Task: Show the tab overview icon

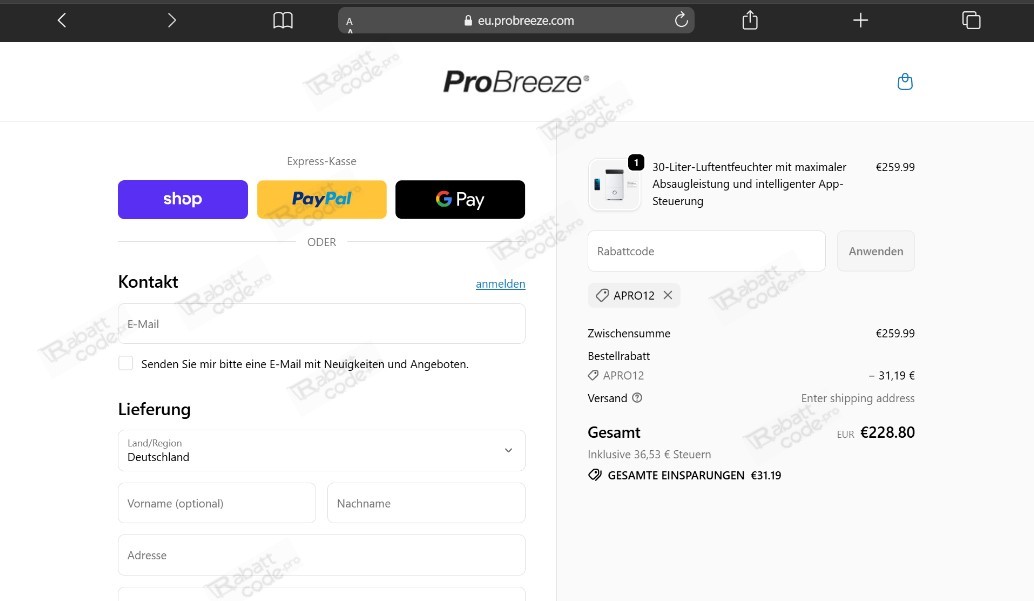Action: (971, 20)
